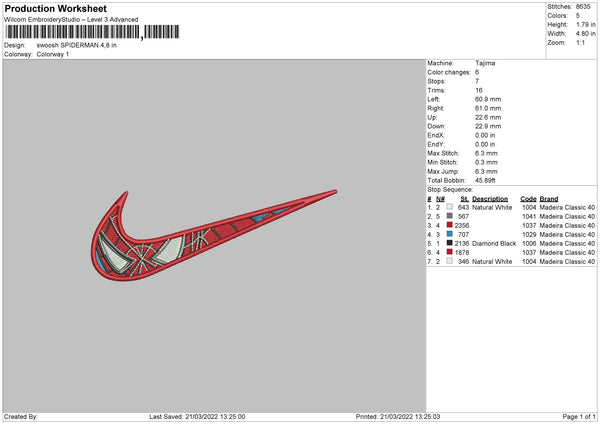Screen dimensions: 600x424
Task: Click stitch count '1878' in stop 6
Action: tap(461, 253)
